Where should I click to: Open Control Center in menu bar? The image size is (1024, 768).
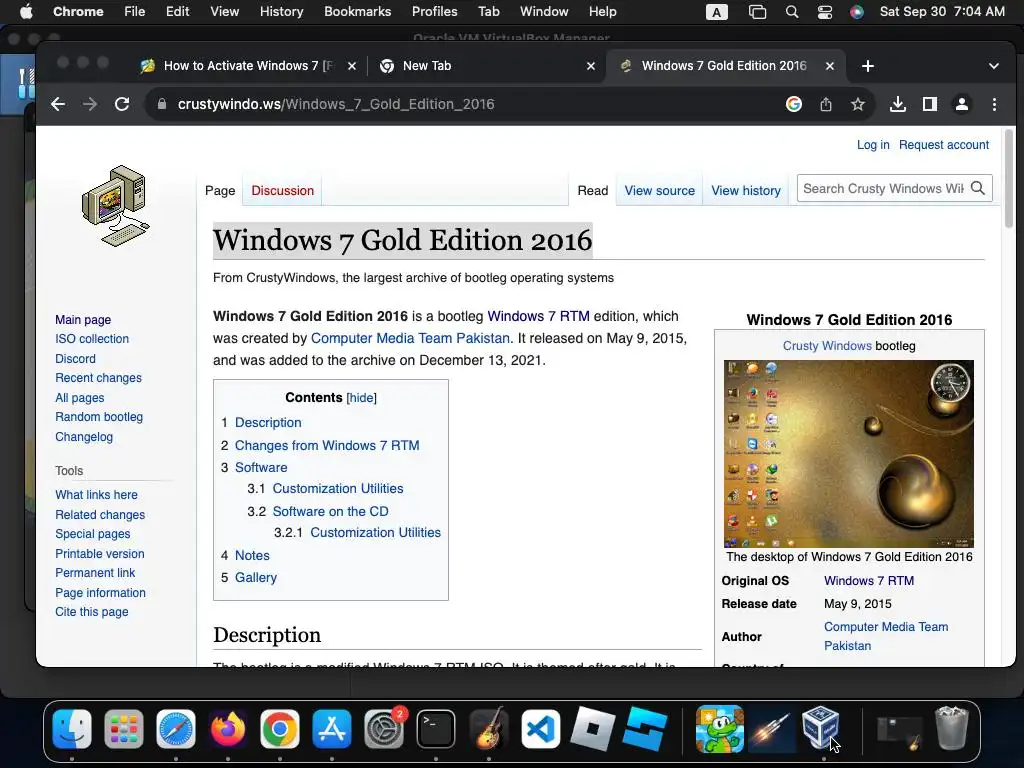[825, 12]
